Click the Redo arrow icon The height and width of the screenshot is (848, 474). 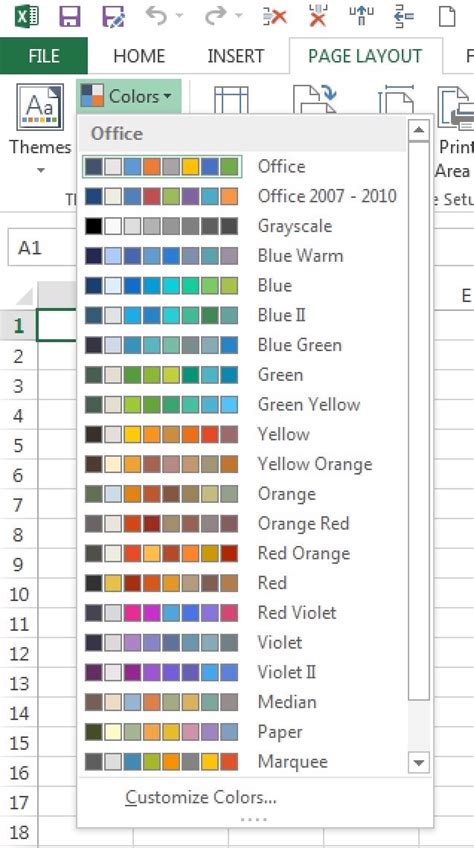tap(215, 16)
